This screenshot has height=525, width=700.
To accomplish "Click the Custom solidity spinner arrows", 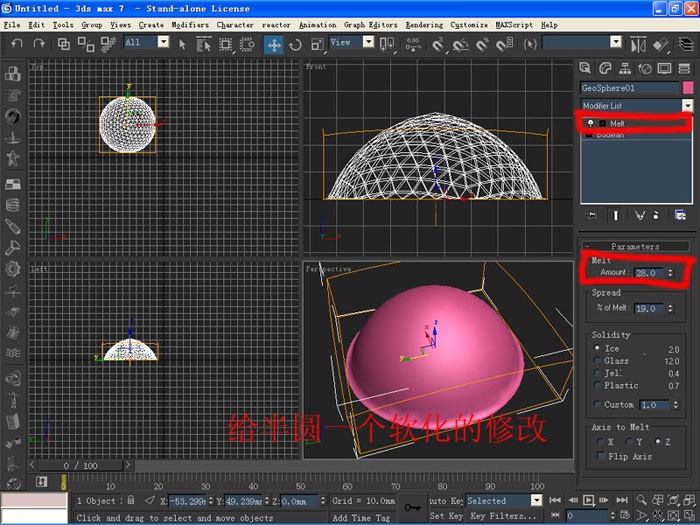I will point(675,405).
